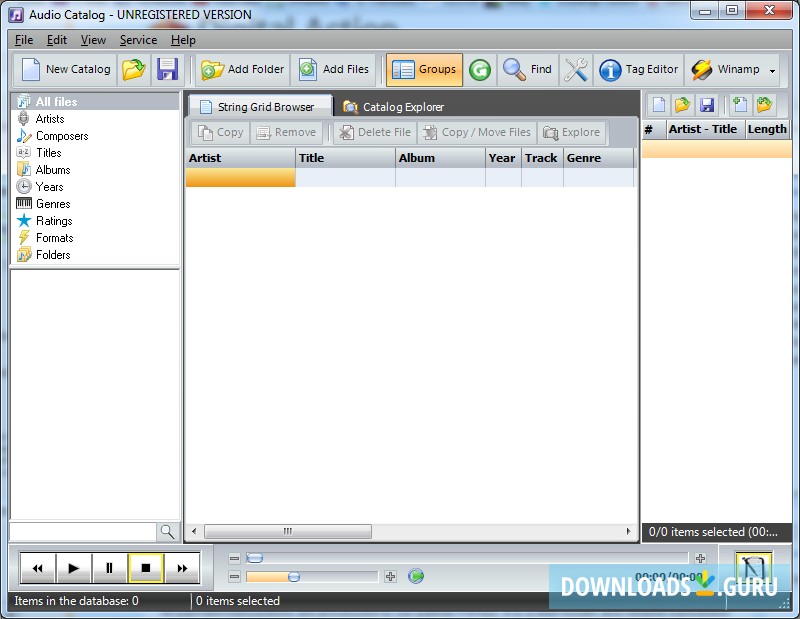Click the magnifier search button below groups

[168, 532]
